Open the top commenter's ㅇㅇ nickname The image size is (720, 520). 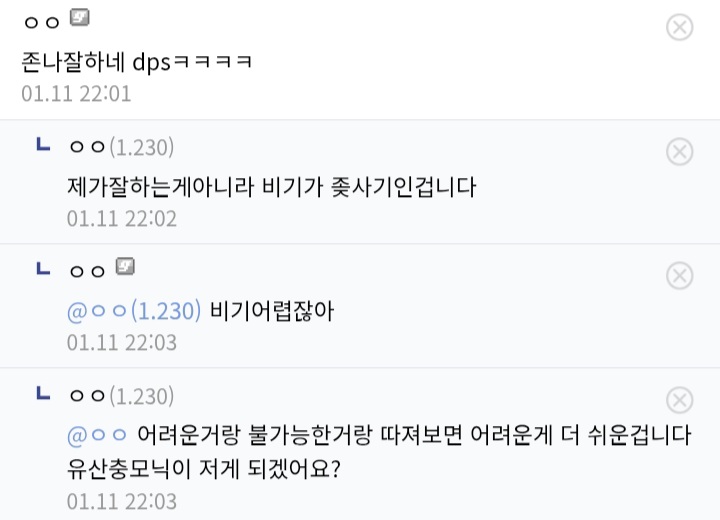tap(42, 22)
